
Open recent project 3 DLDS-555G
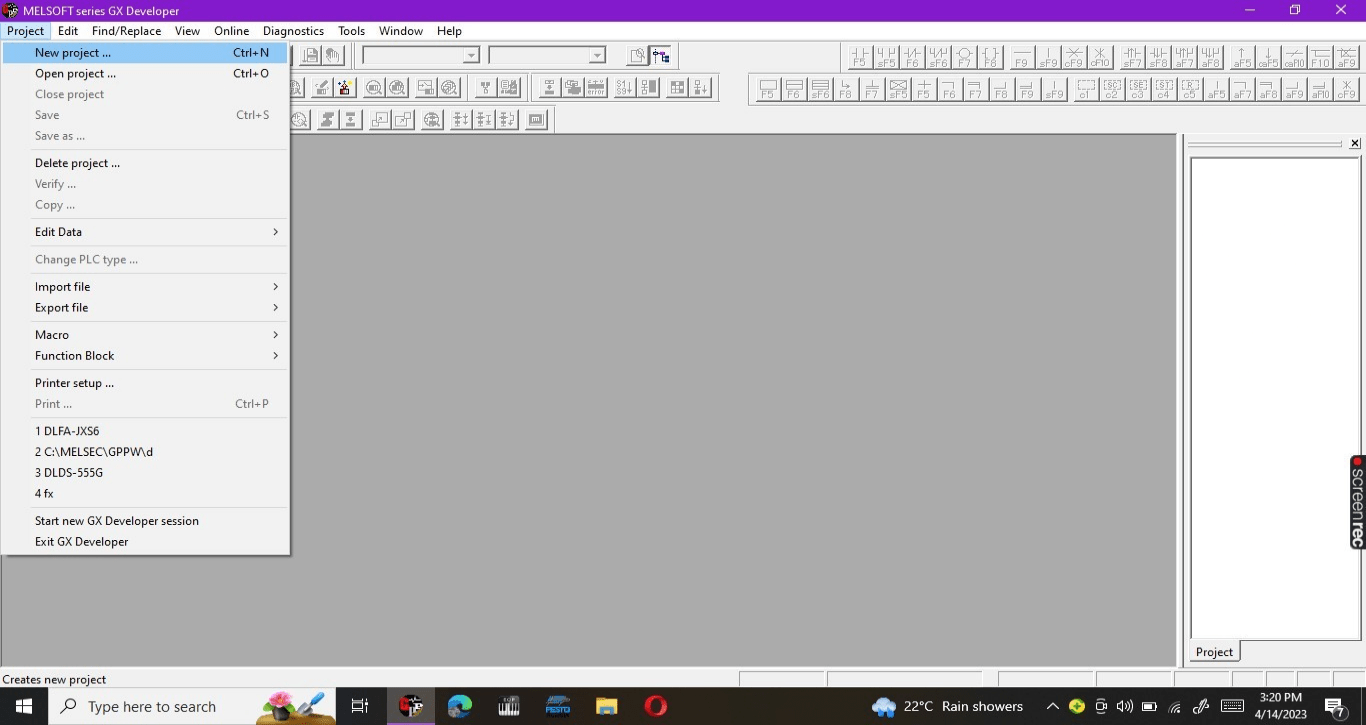point(146,473)
